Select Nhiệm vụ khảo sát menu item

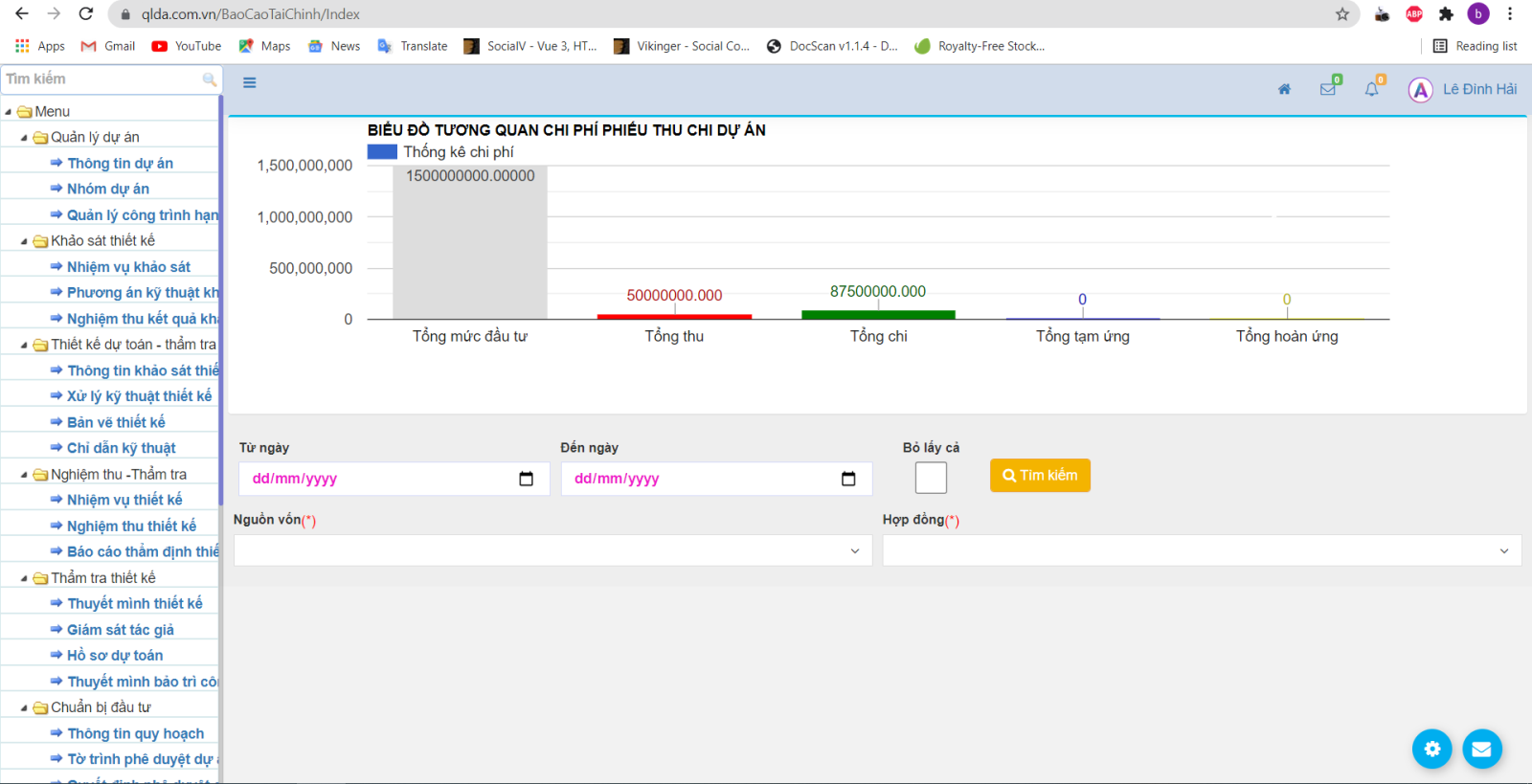coord(128,267)
